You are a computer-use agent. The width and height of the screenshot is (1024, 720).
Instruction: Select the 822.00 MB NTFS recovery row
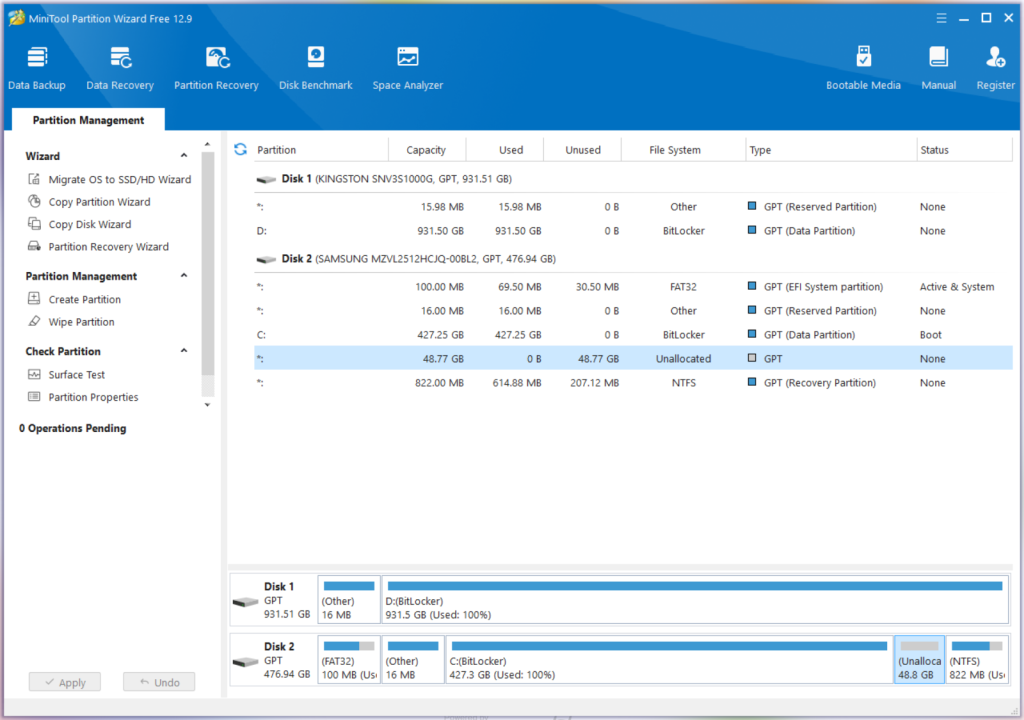click(x=633, y=383)
